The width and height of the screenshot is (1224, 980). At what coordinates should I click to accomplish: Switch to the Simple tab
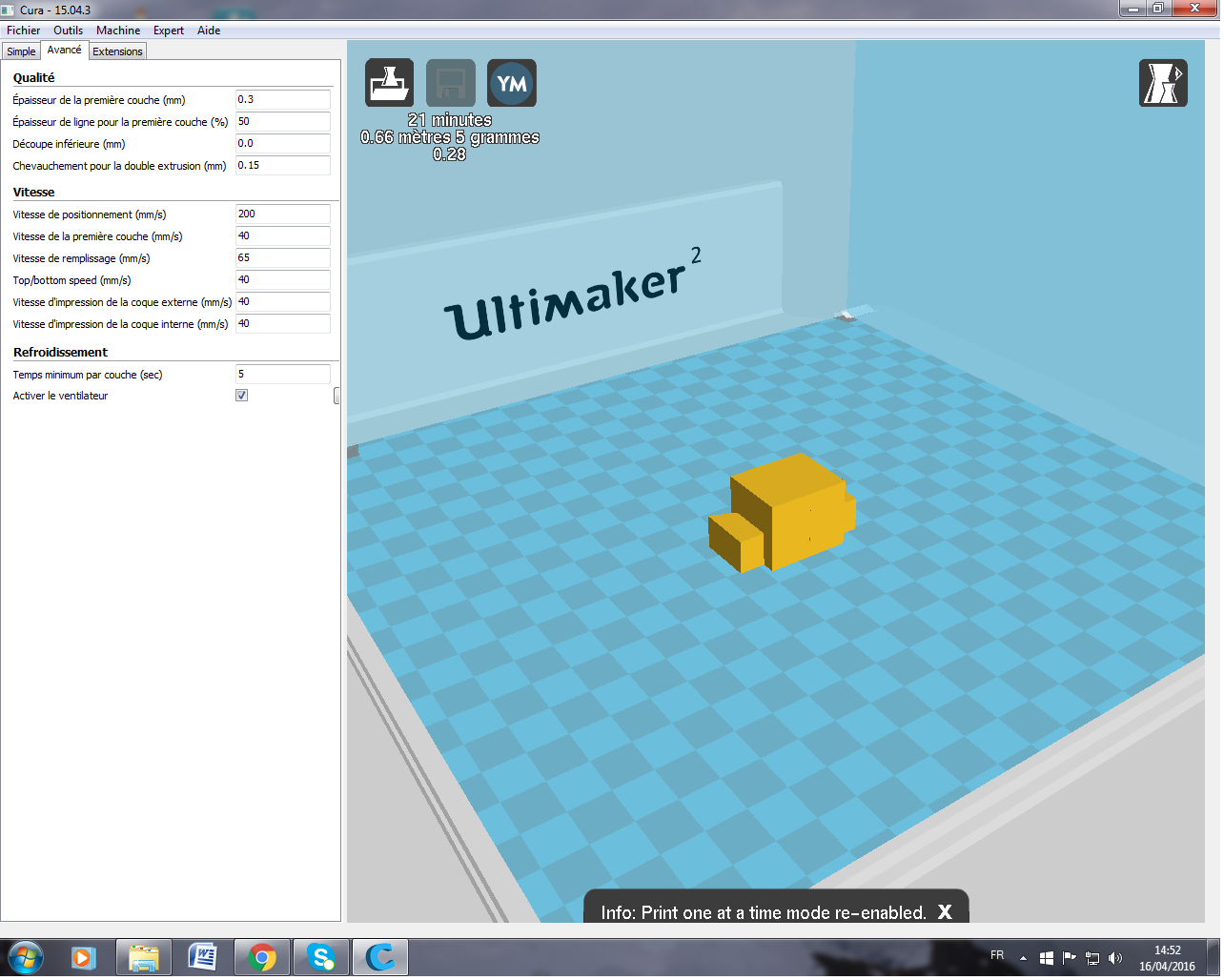click(21, 51)
